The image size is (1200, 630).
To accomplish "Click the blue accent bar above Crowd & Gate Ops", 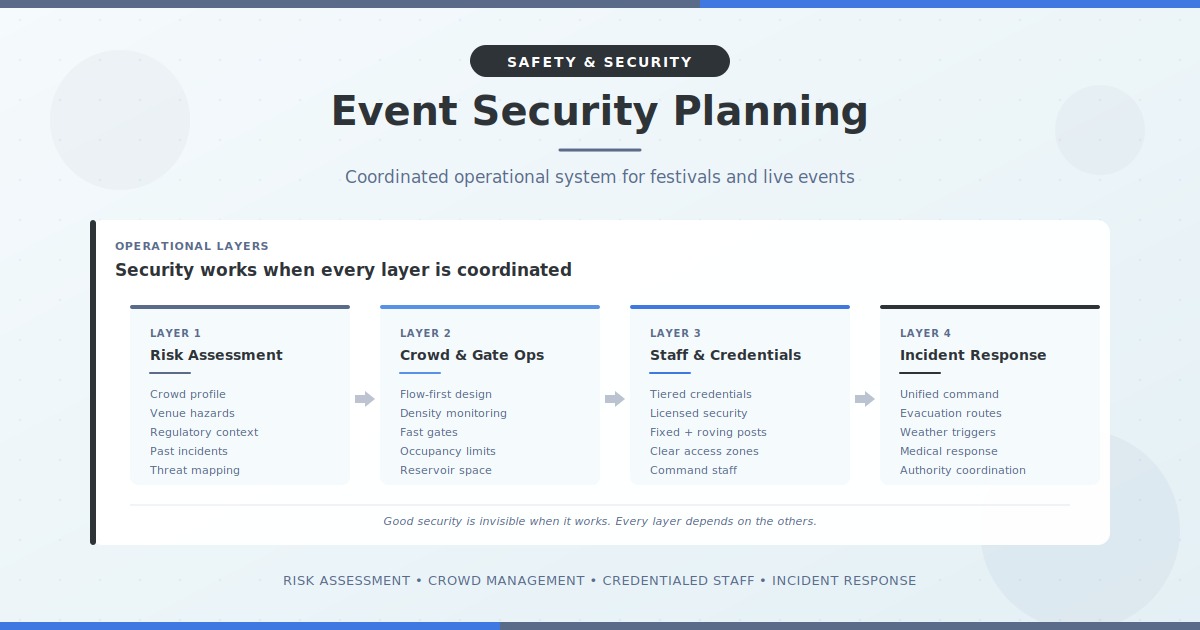I will pos(490,307).
